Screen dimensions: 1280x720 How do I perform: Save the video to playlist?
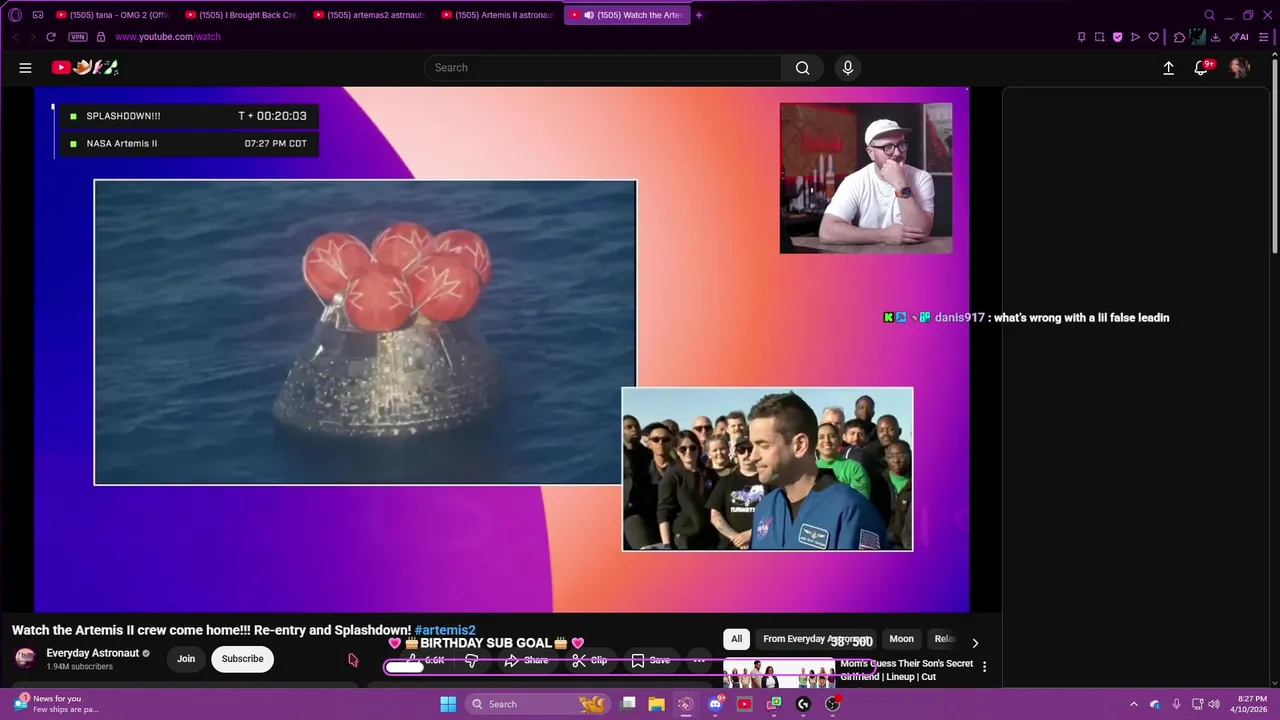651,660
